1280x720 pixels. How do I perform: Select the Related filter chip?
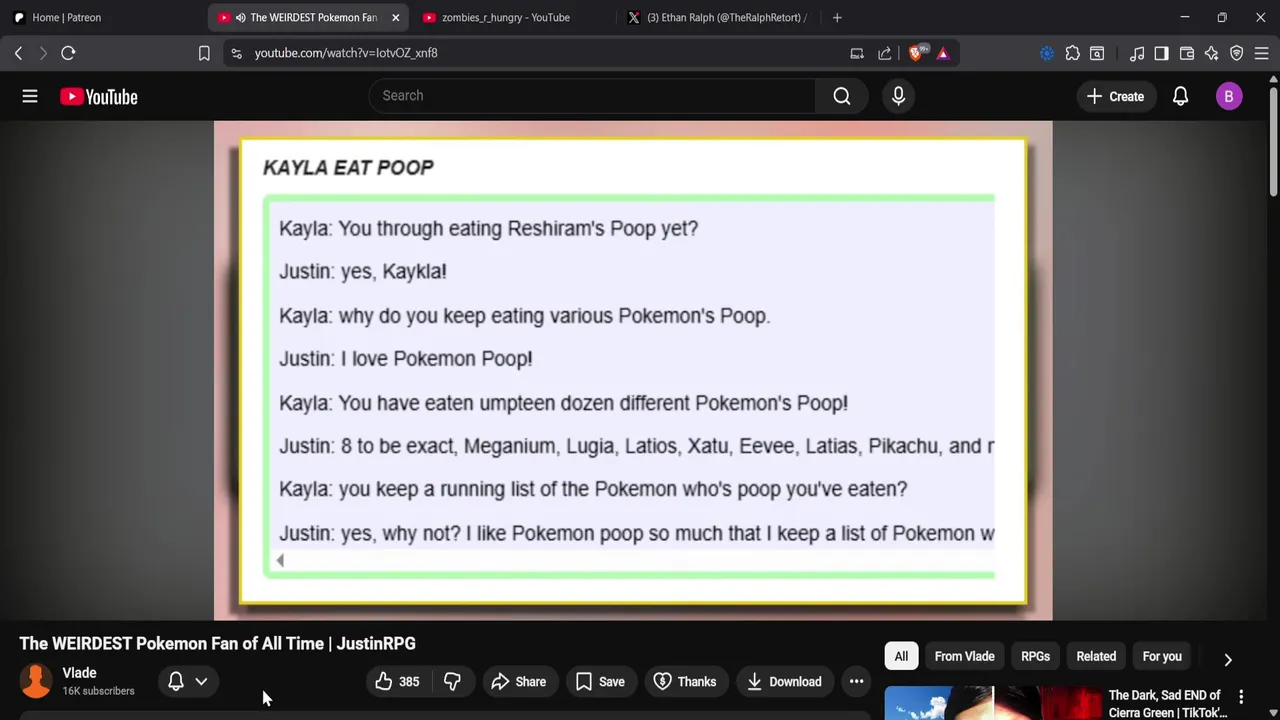1096,656
